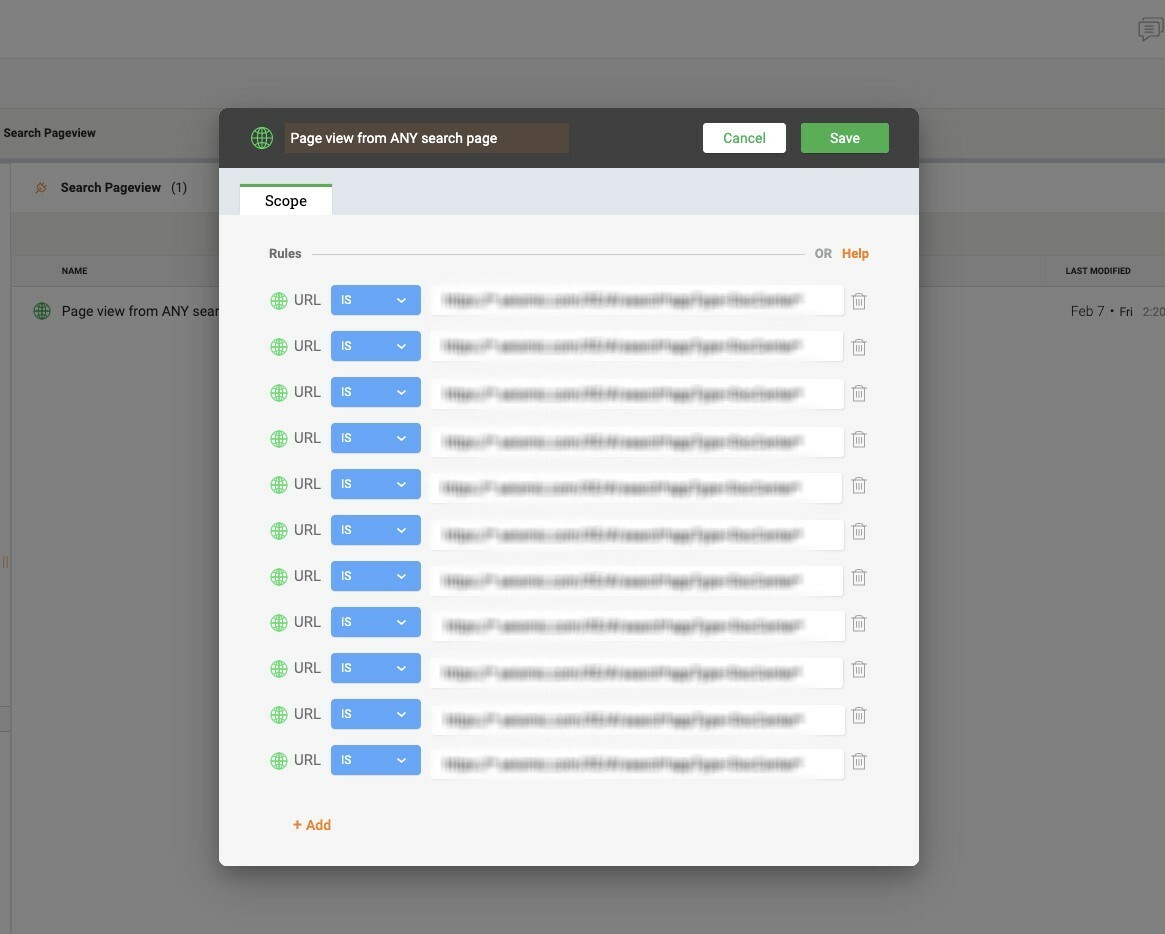The height and width of the screenshot is (934, 1165).
Task: Open the Help link next to OR
Action: (x=855, y=253)
